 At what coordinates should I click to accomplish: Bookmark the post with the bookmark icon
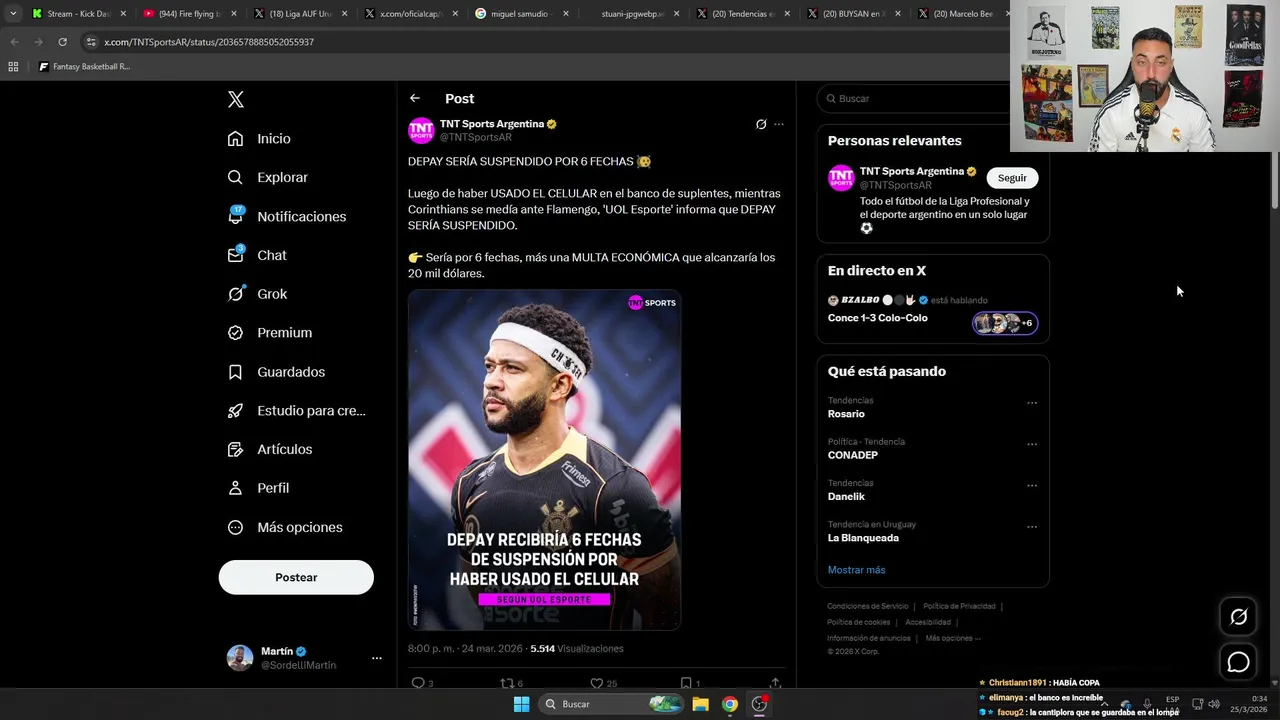click(686, 683)
